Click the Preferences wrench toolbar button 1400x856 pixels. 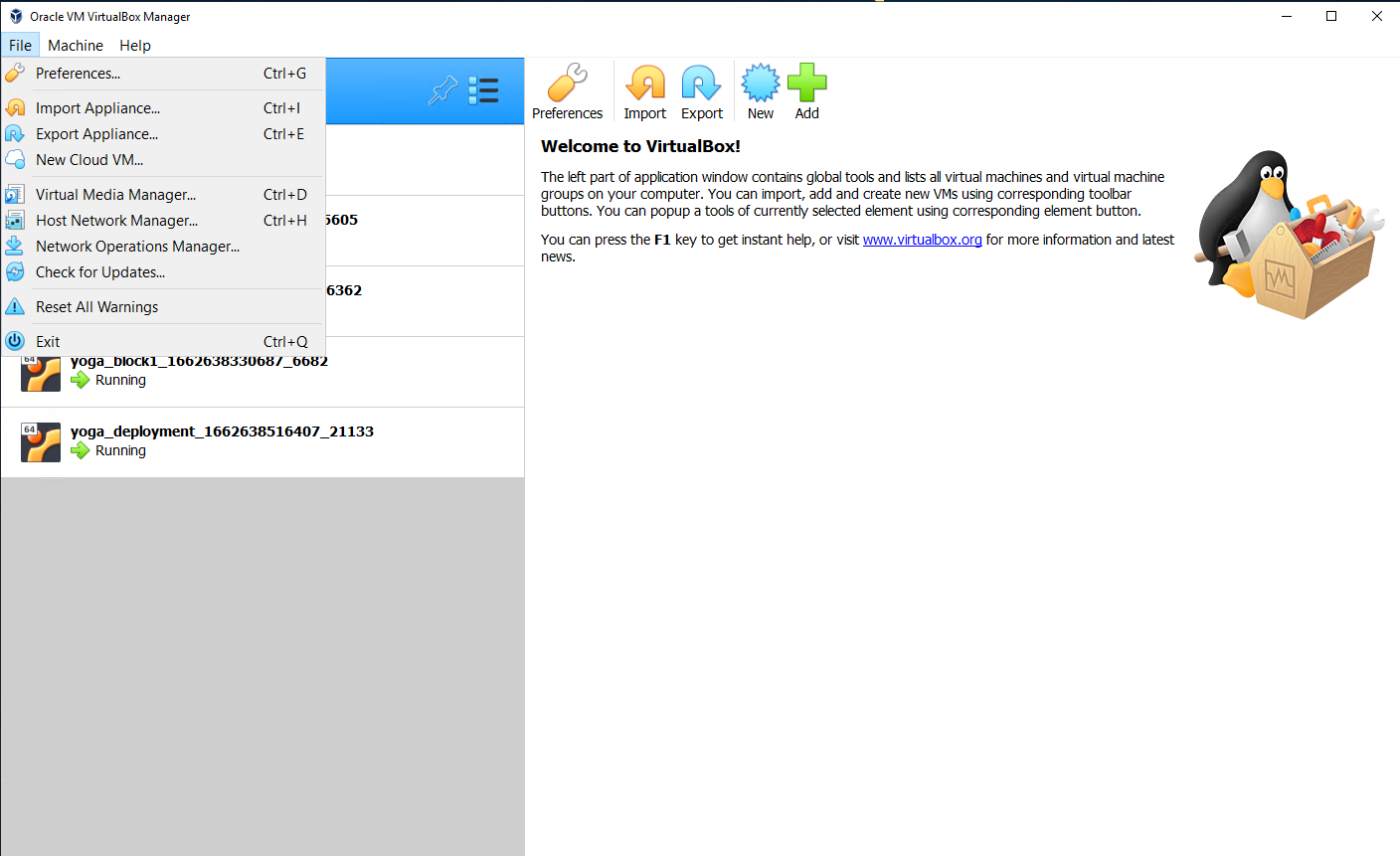pos(567,92)
